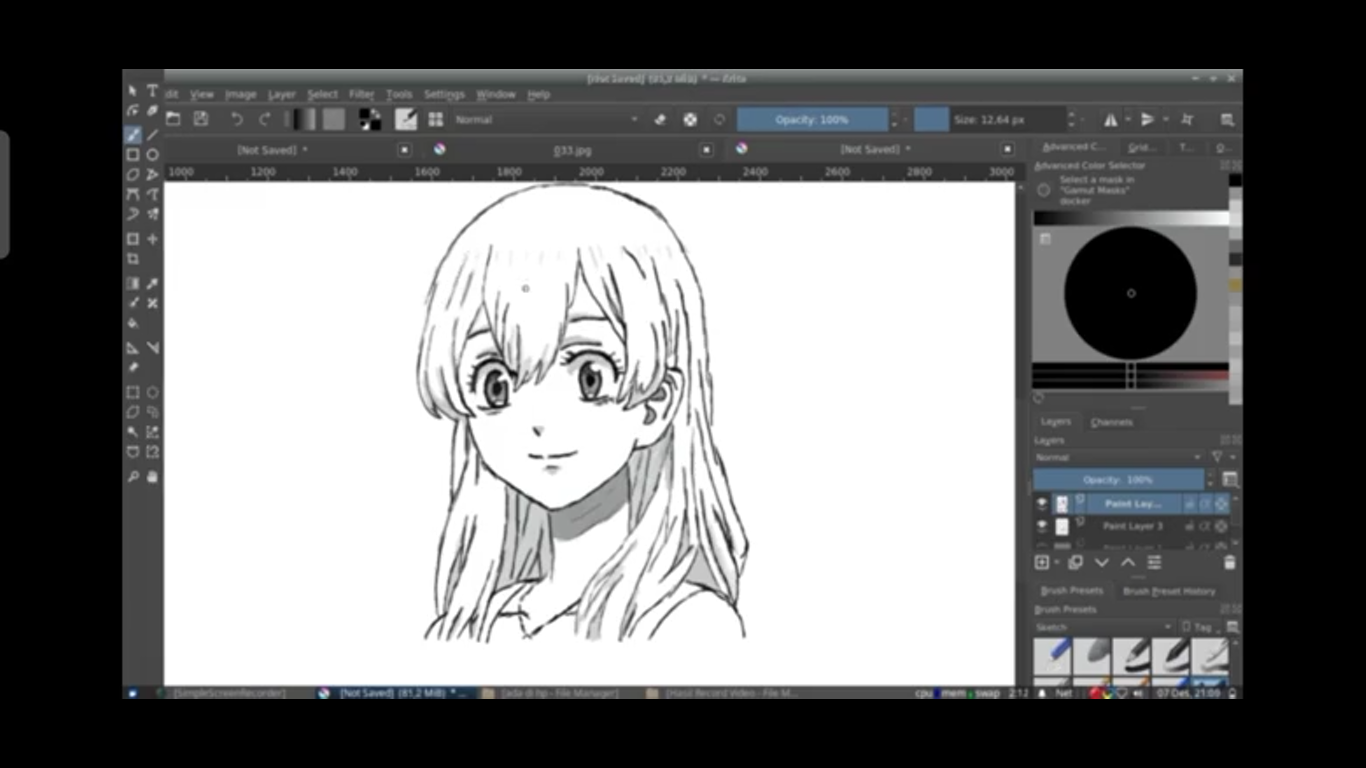
Task: Select the Freehand Brush tool
Action: pos(132,135)
